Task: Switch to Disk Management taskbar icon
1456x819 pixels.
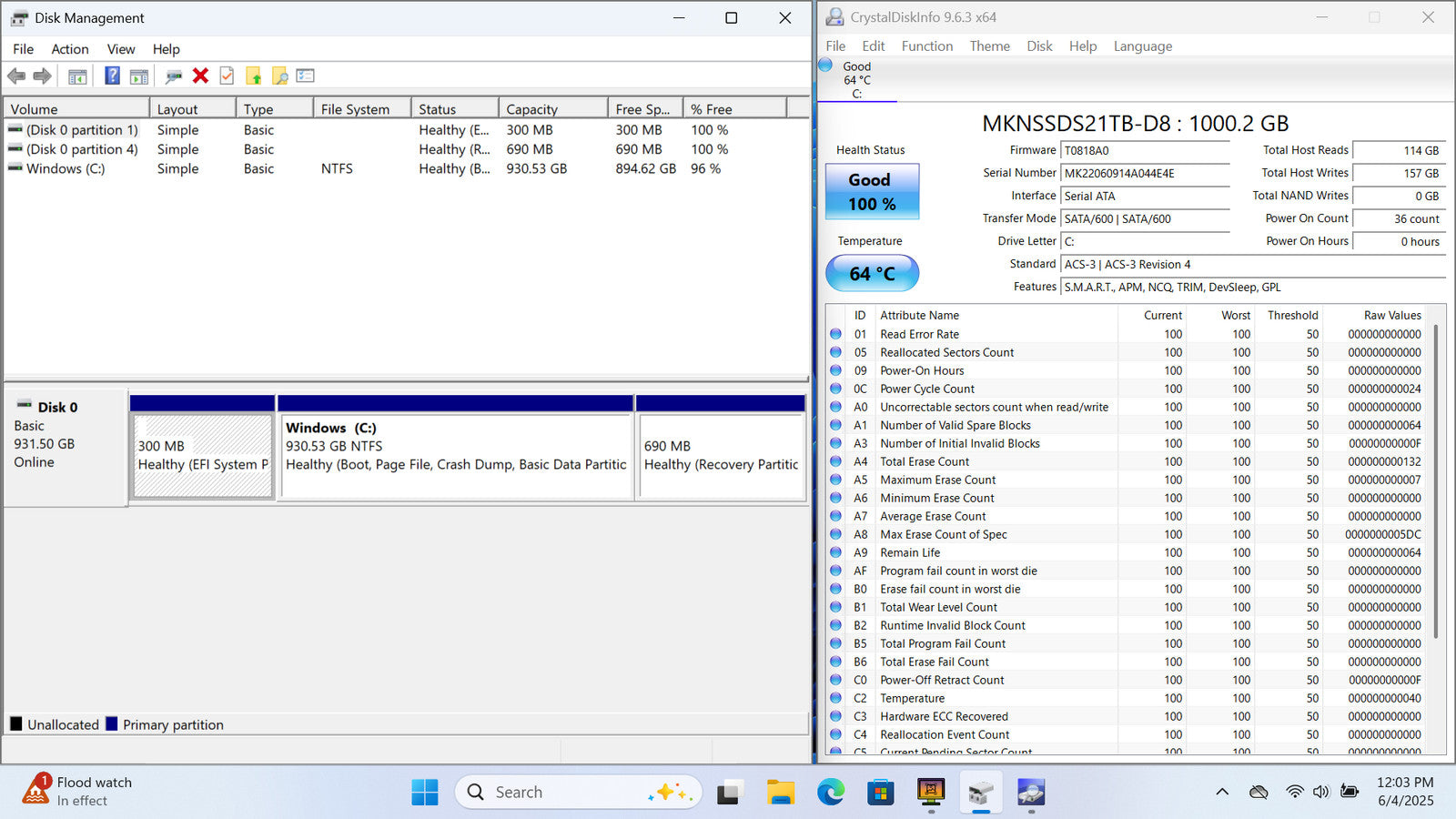Action: (x=980, y=793)
